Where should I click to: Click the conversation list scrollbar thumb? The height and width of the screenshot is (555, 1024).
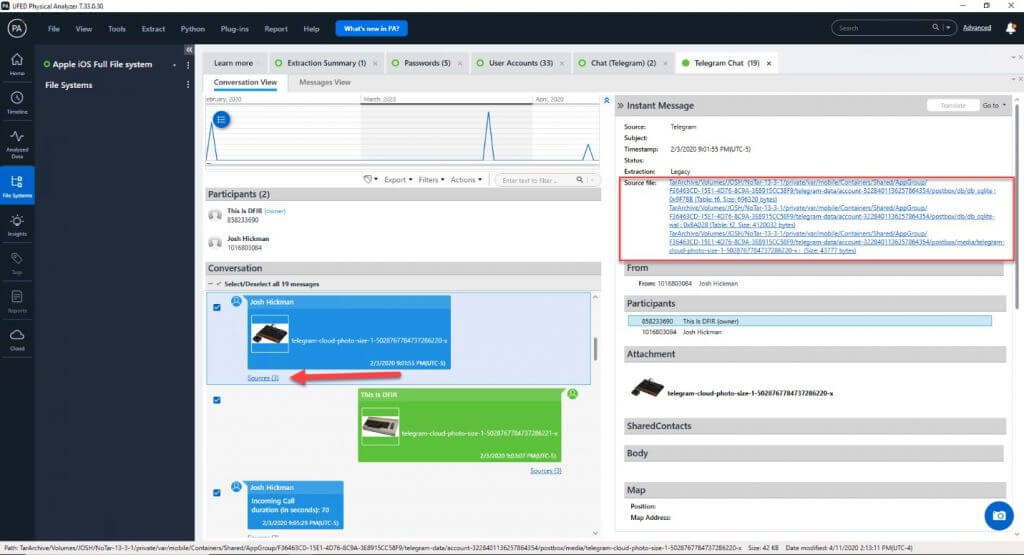pyautogui.click(x=595, y=349)
